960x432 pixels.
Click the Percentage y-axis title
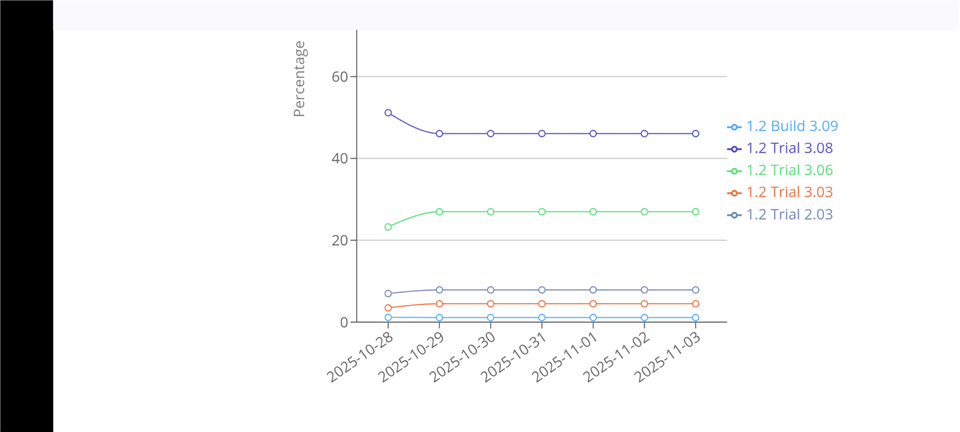click(299, 79)
